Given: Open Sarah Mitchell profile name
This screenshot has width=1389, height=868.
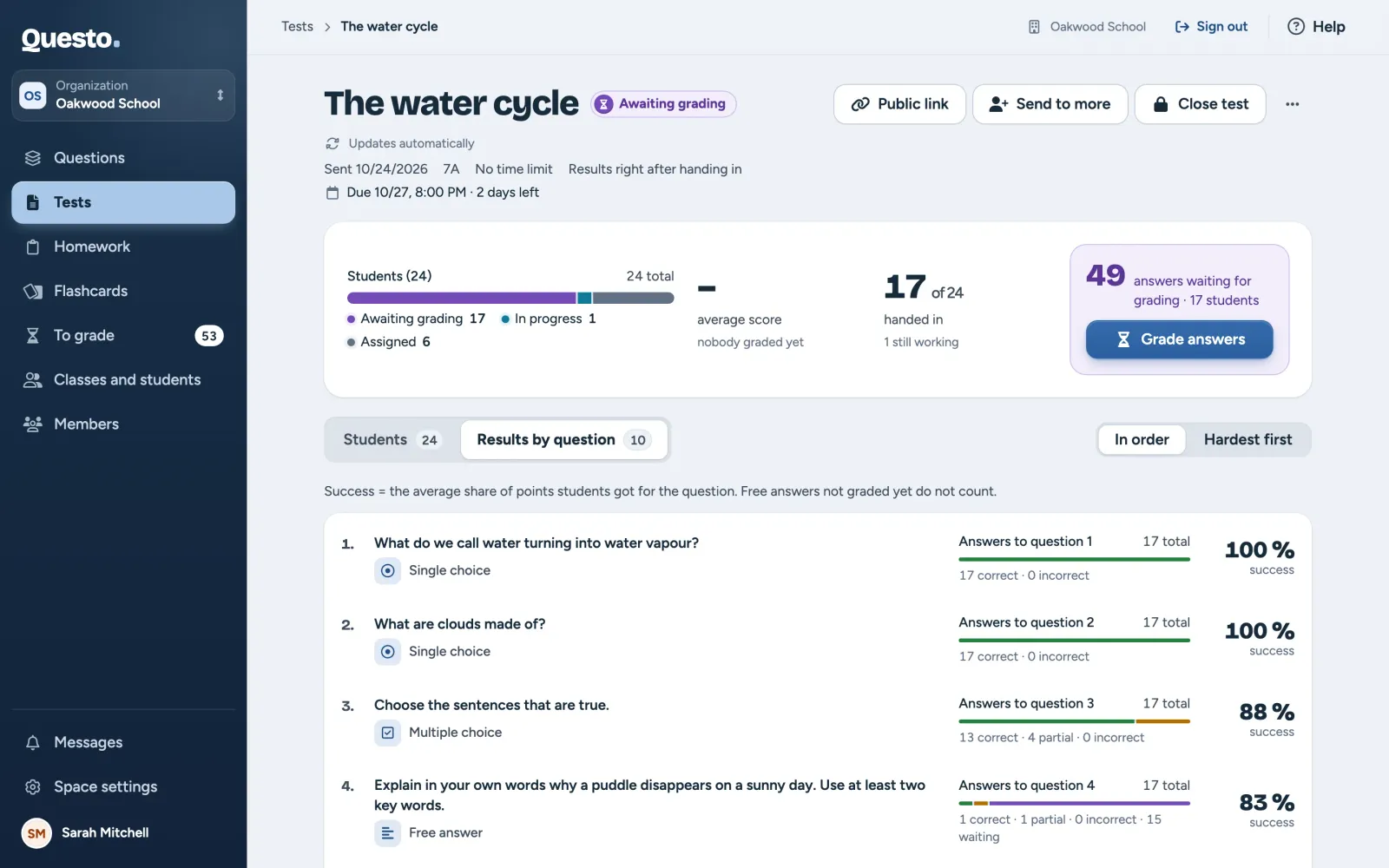Looking at the screenshot, I should pos(105,832).
